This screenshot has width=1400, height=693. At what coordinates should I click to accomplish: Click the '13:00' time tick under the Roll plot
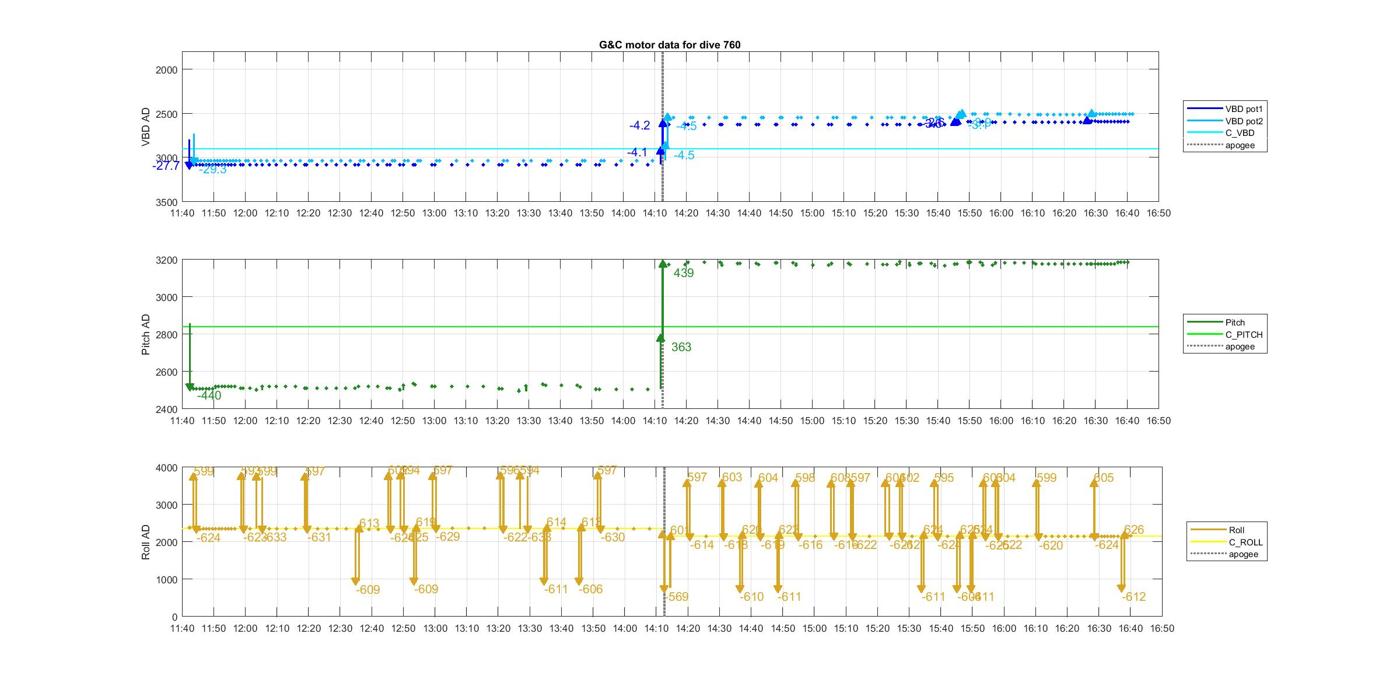click(x=434, y=628)
